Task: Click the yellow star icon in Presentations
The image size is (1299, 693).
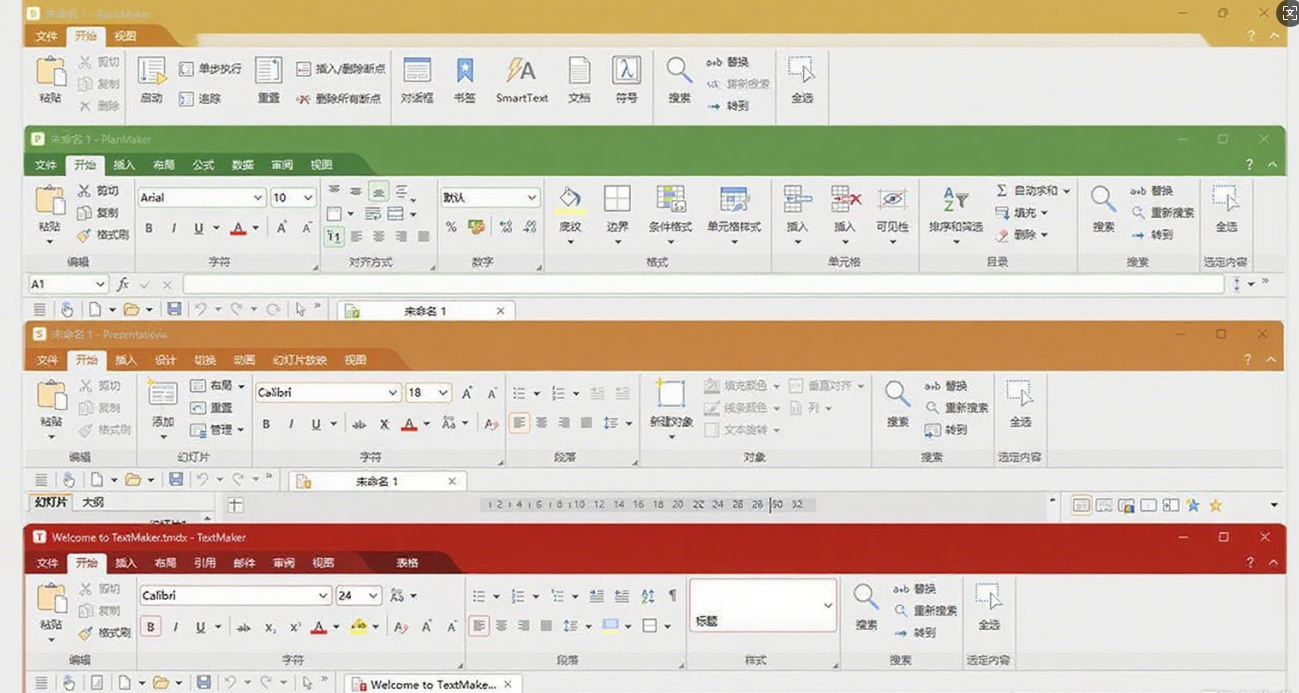Action: [1216, 505]
